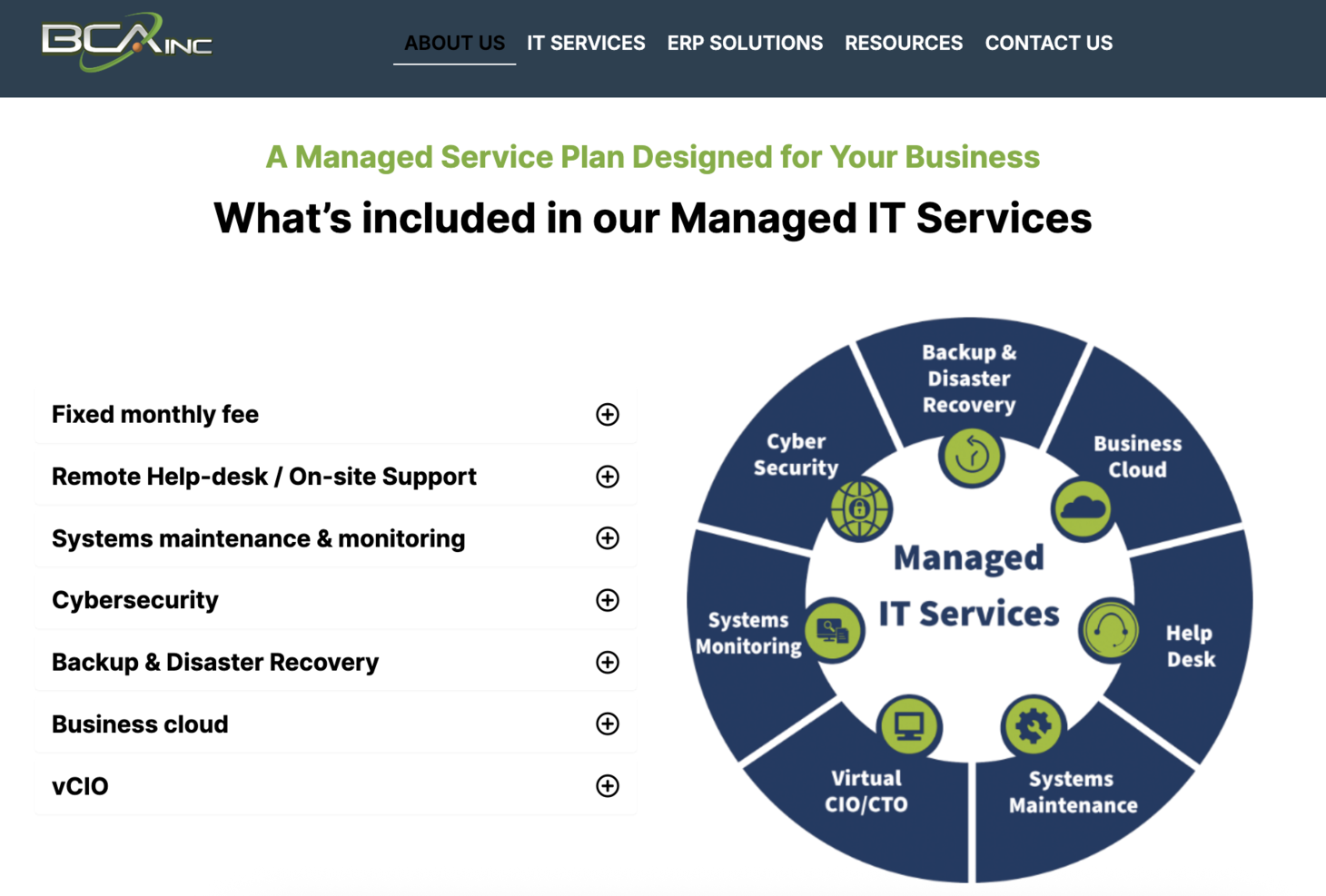Select the ABOUT US active tab
Image resolution: width=1326 pixels, height=896 pixels.
click(454, 43)
